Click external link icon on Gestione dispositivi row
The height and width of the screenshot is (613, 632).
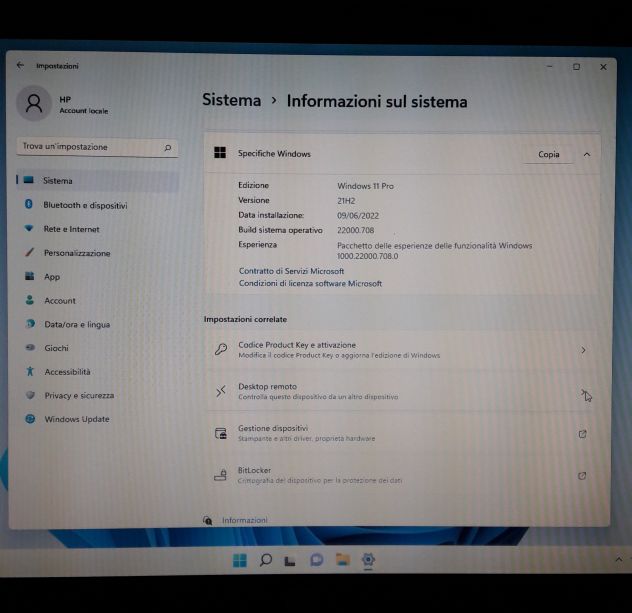[x=582, y=434]
